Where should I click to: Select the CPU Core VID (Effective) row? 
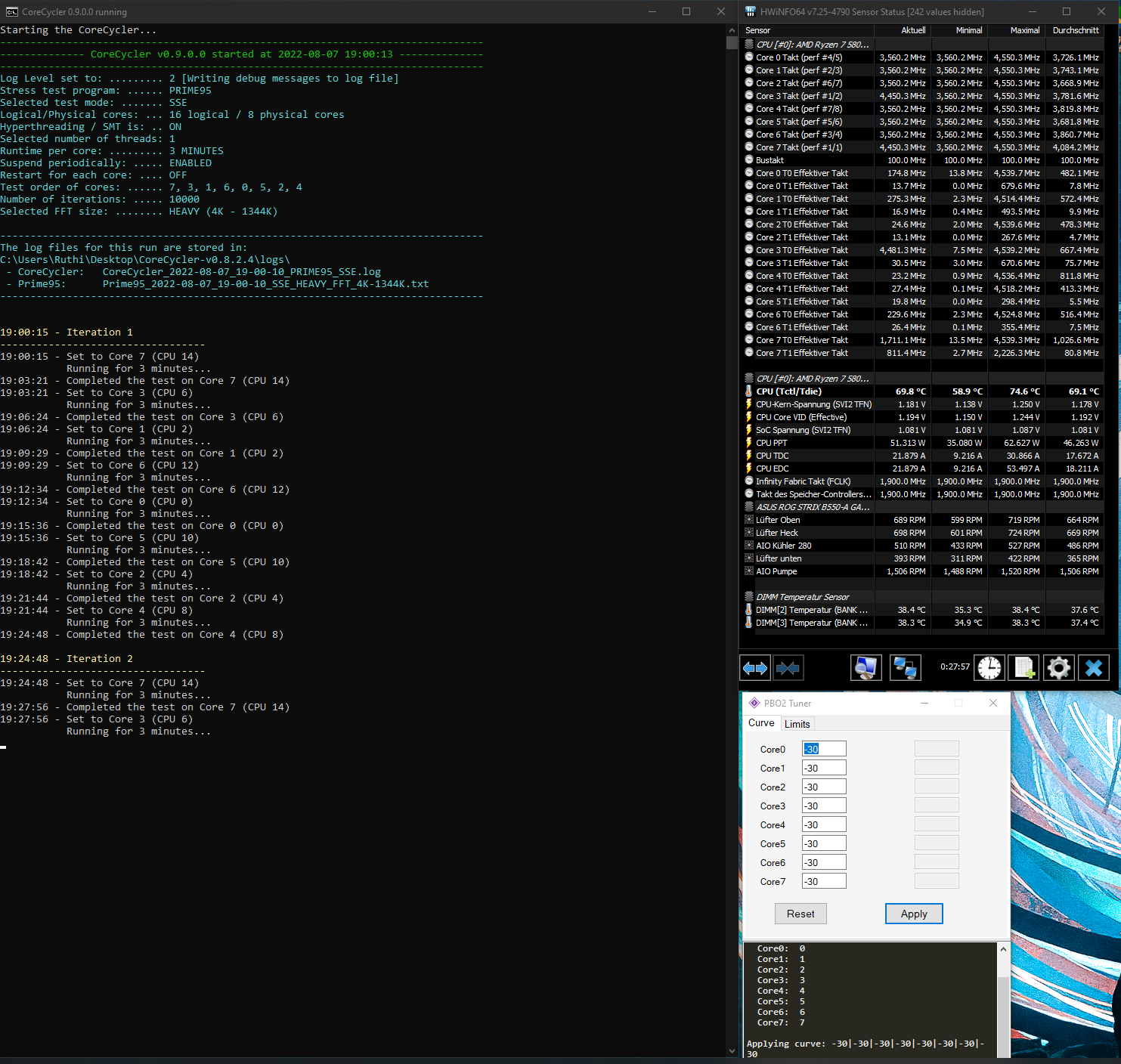(x=922, y=417)
